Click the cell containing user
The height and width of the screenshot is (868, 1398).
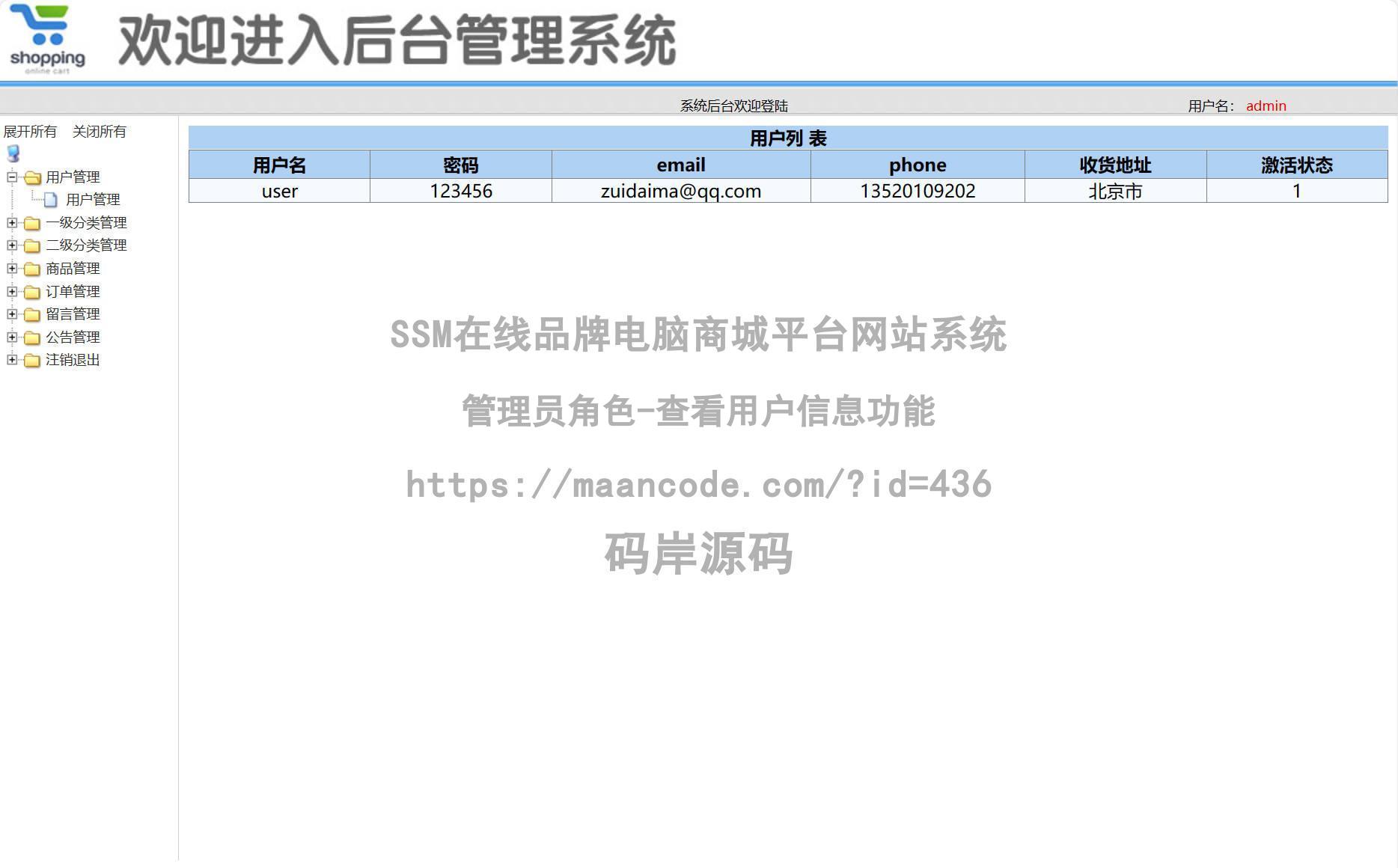(279, 191)
